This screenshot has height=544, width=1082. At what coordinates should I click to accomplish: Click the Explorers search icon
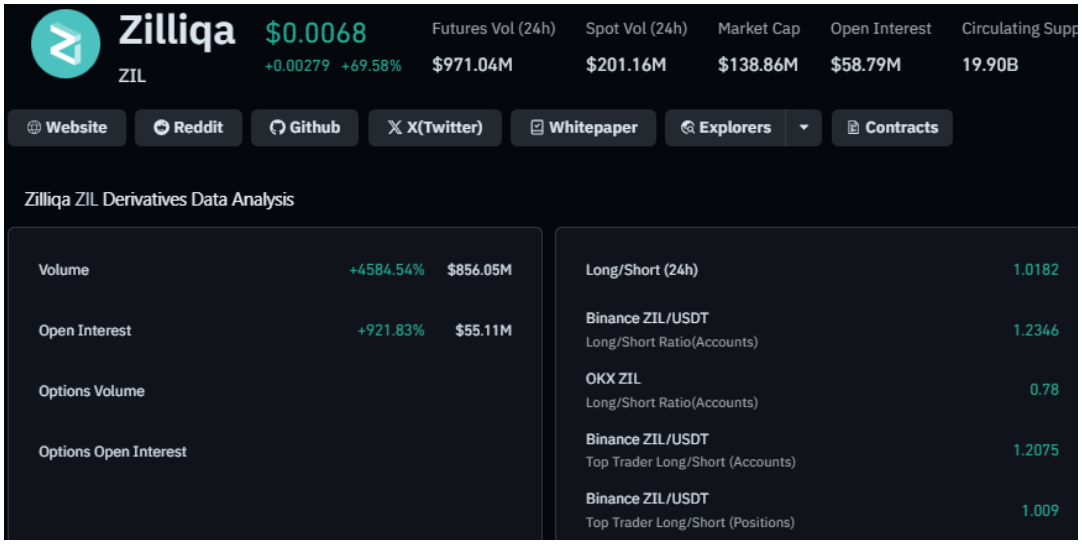[687, 128]
